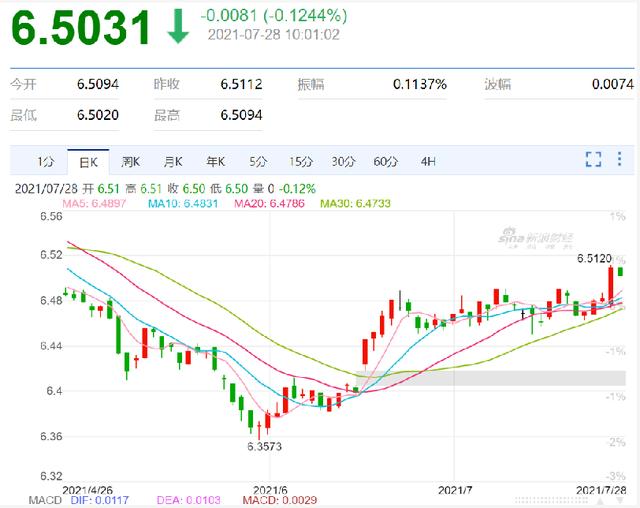
Task: Click the change value -0.0081 (-0.1244%)
Action: tap(274, 16)
